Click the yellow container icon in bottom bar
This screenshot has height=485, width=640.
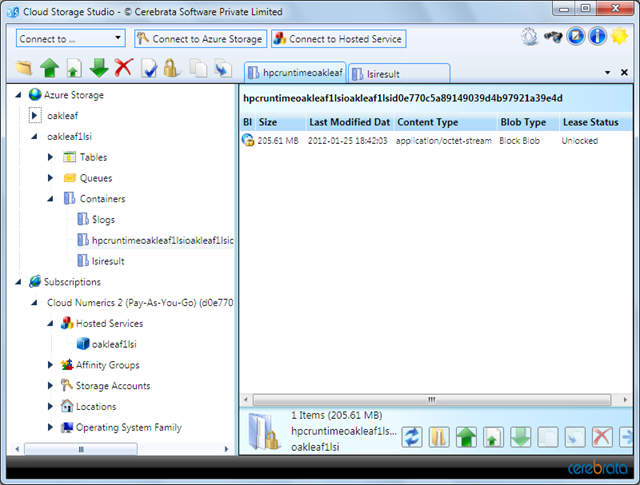coord(439,437)
